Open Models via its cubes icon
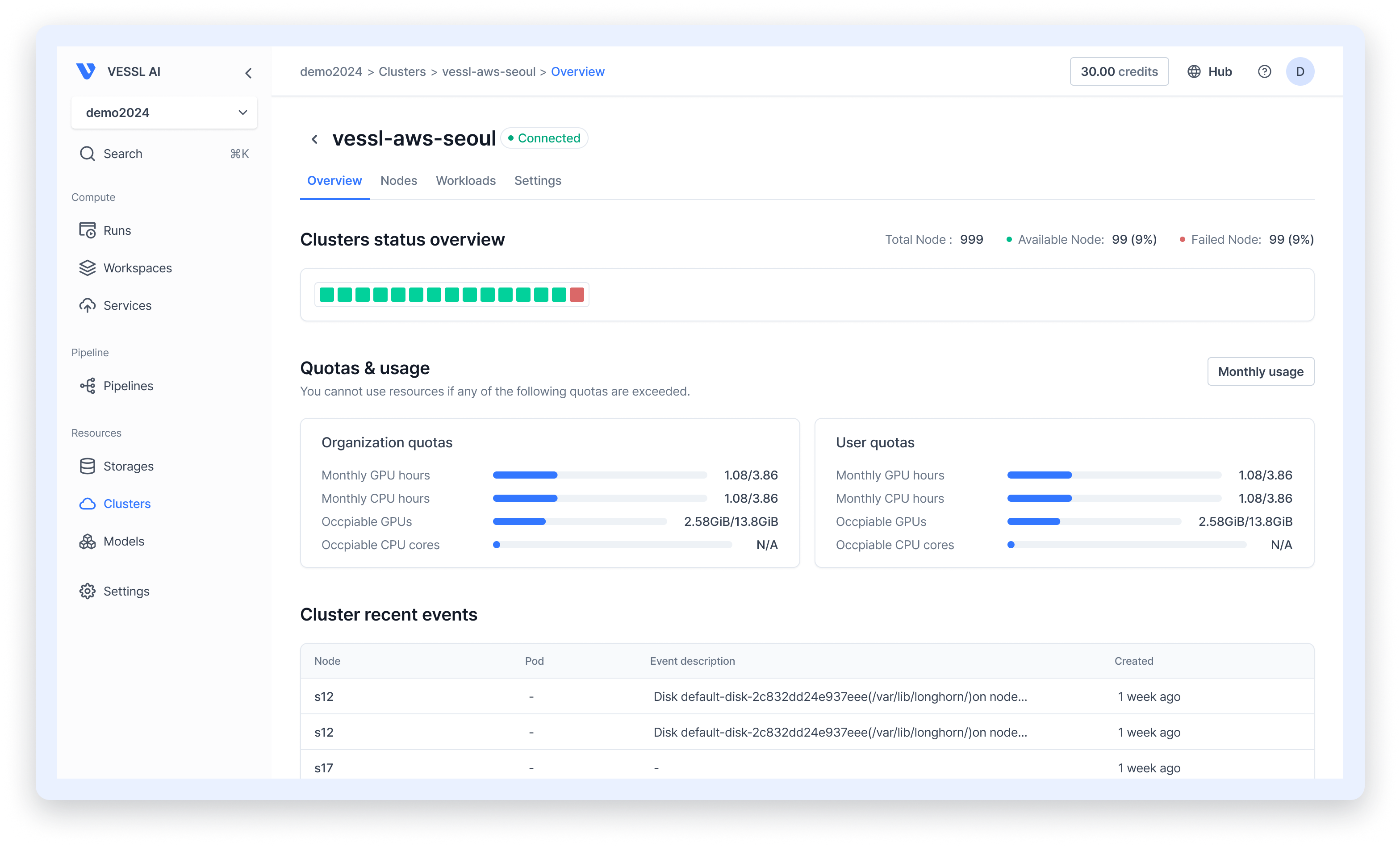 (x=87, y=541)
